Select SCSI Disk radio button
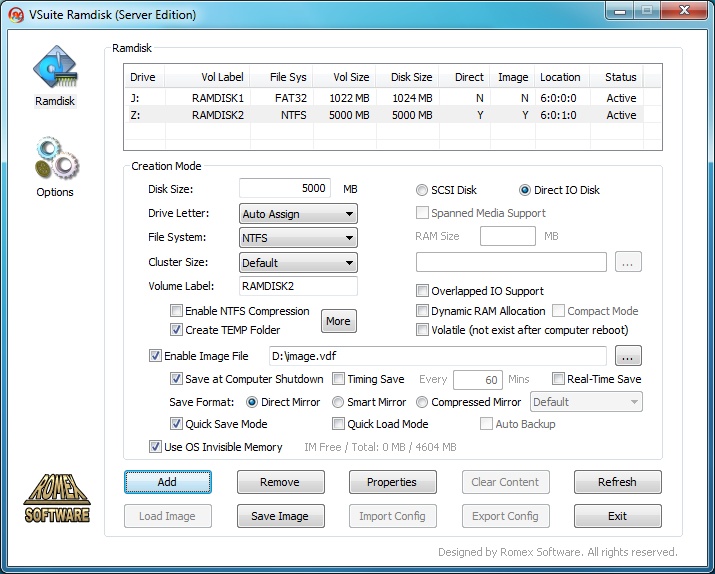 pos(422,190)
